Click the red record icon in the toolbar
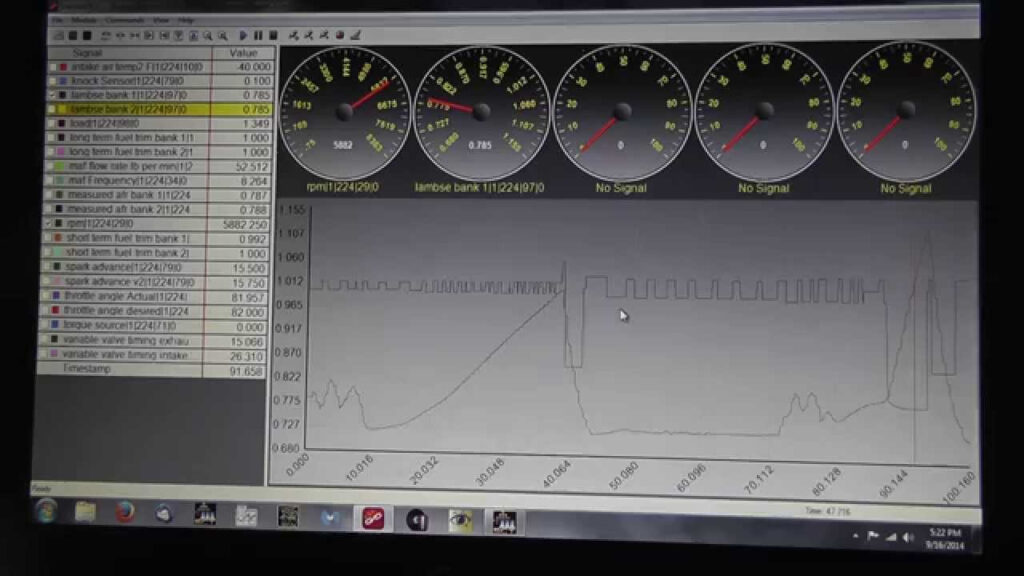 (340, 35)
